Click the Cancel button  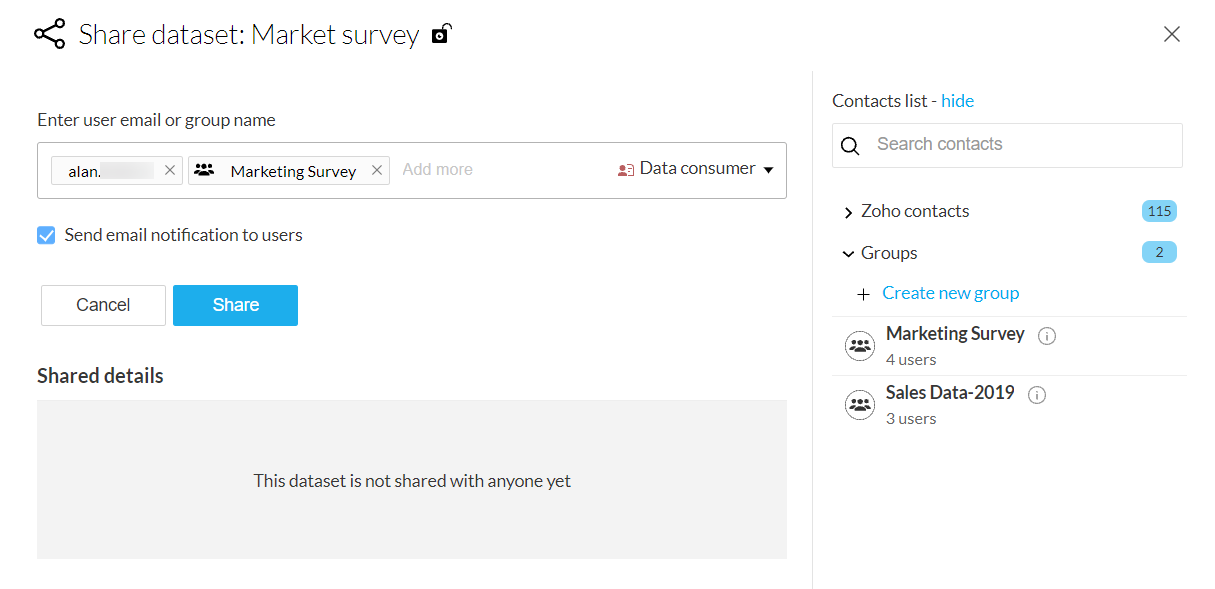point(103,305)
